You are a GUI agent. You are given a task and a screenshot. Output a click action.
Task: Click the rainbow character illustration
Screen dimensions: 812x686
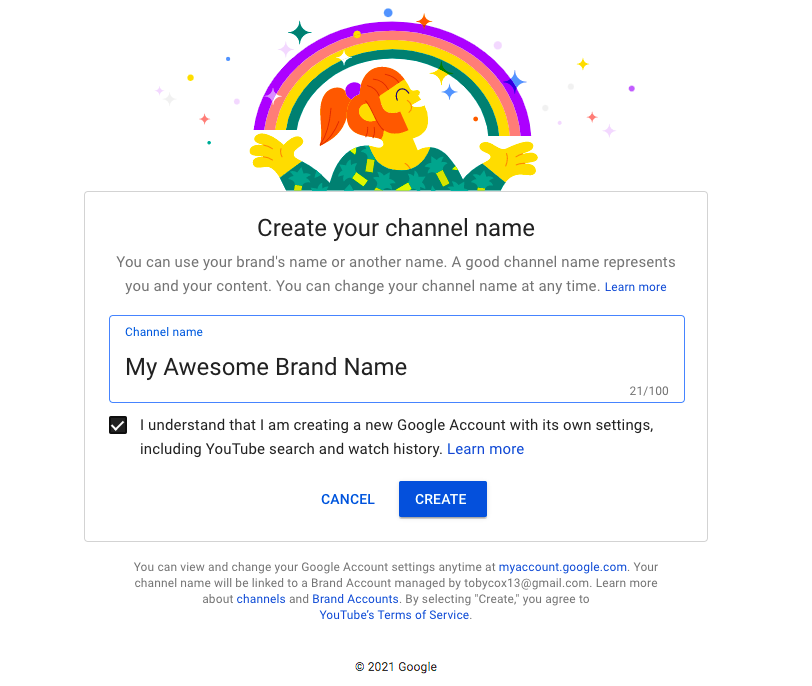point(394,104)
